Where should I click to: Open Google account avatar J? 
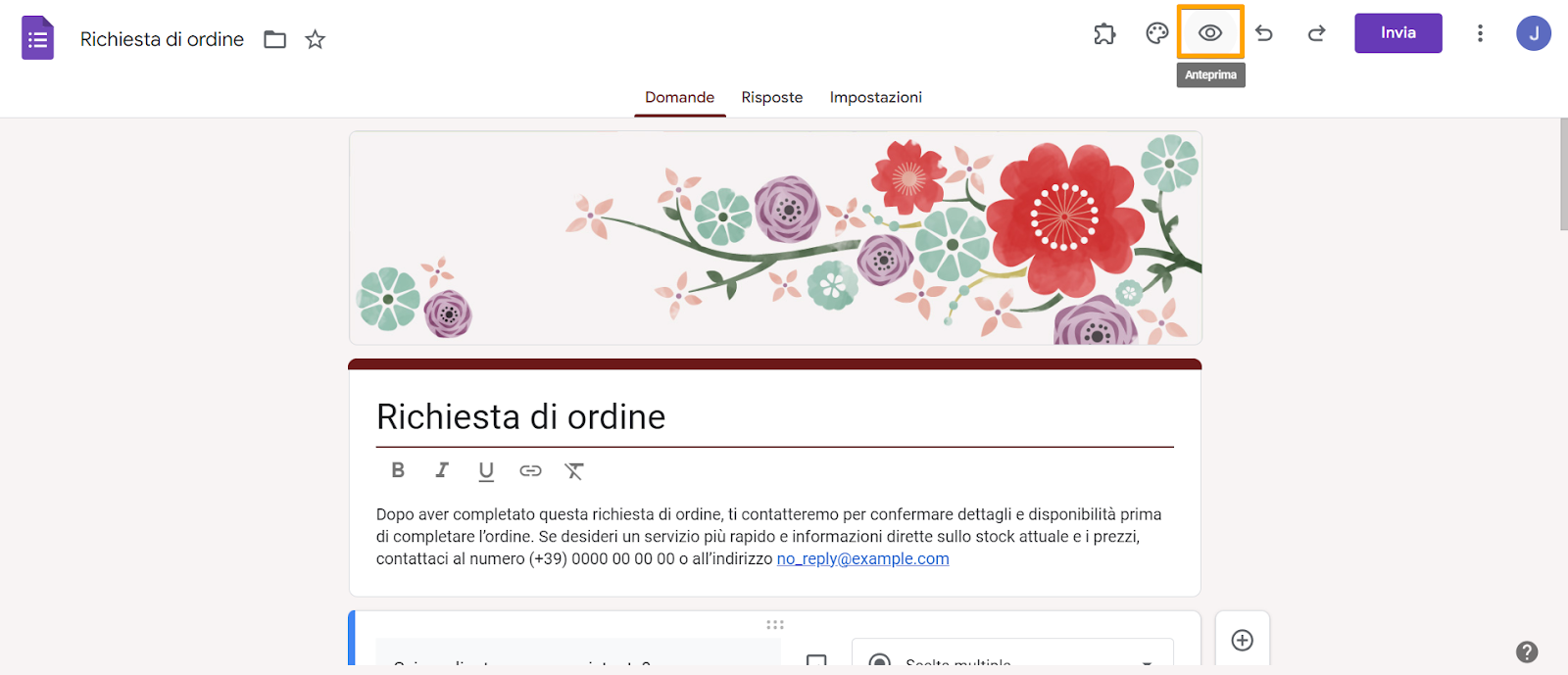tap(1534, 33)
